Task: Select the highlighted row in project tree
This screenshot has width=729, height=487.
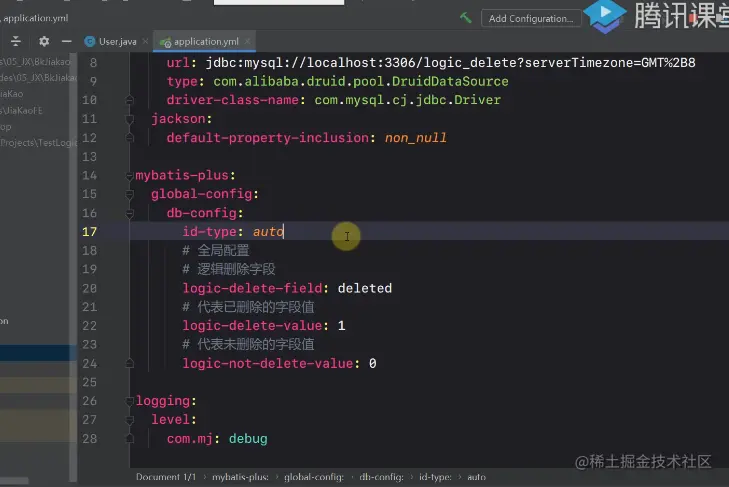Action: [38, 353]
